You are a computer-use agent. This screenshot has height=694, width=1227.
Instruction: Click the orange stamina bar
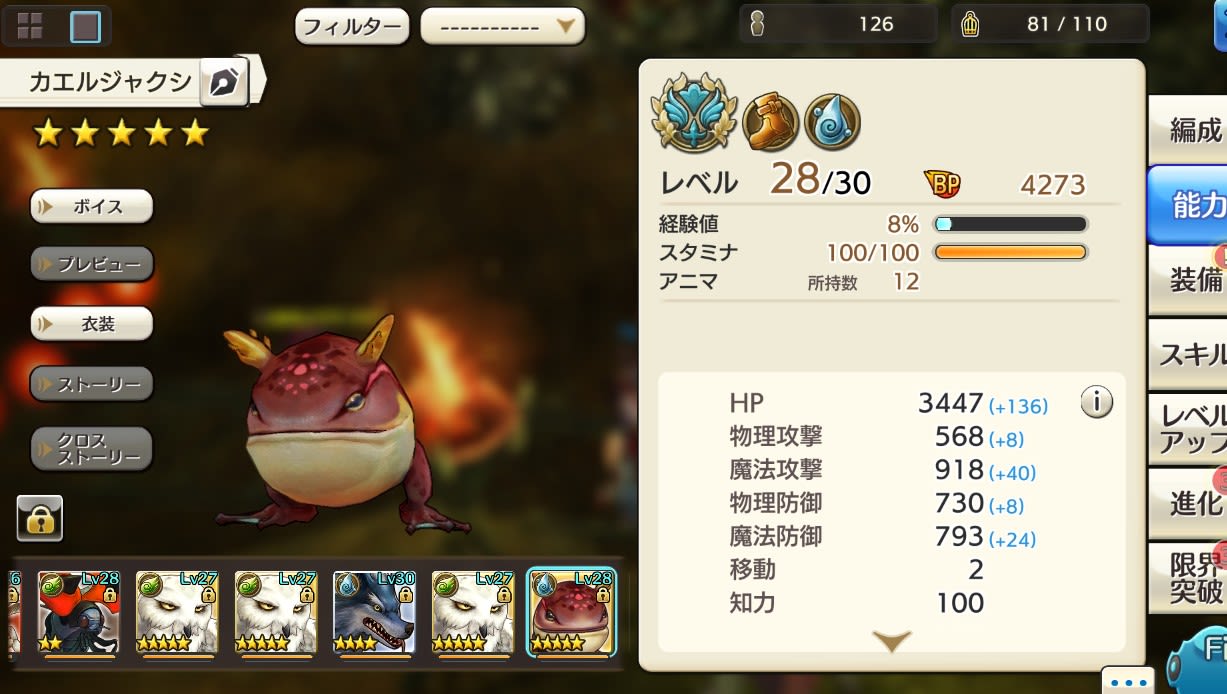[1010, 252]
